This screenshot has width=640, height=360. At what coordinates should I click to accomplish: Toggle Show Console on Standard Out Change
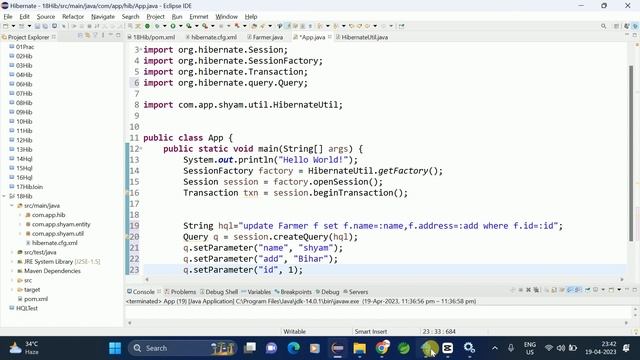point(570,290)
